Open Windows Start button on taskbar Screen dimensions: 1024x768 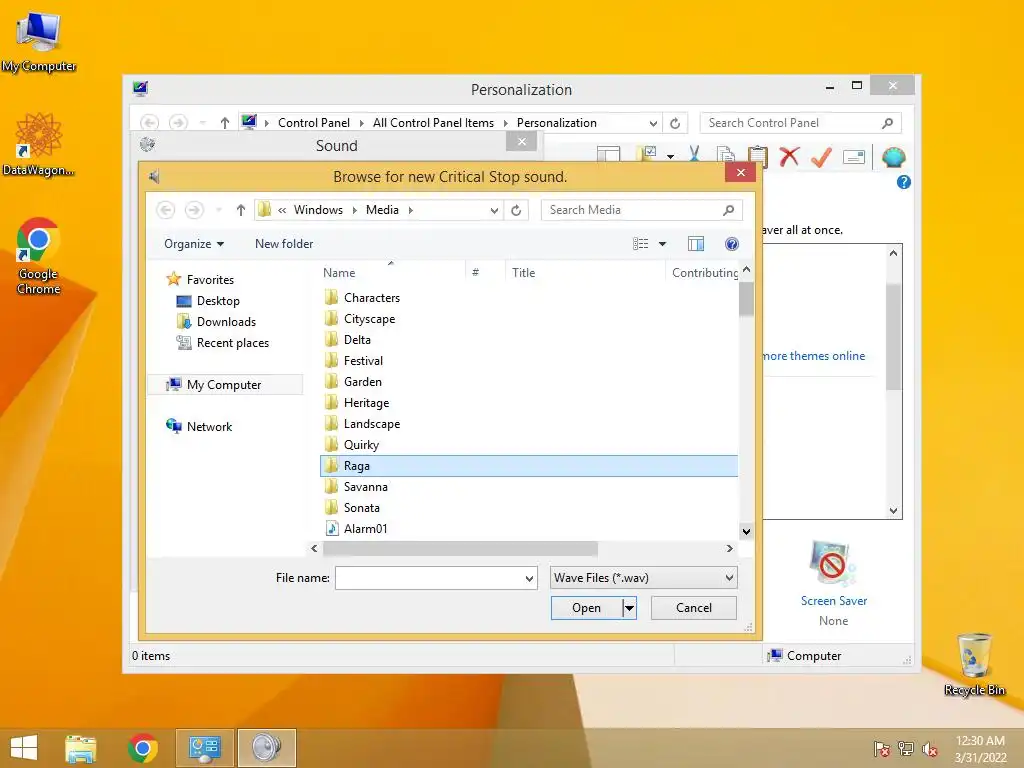point(24,748)
